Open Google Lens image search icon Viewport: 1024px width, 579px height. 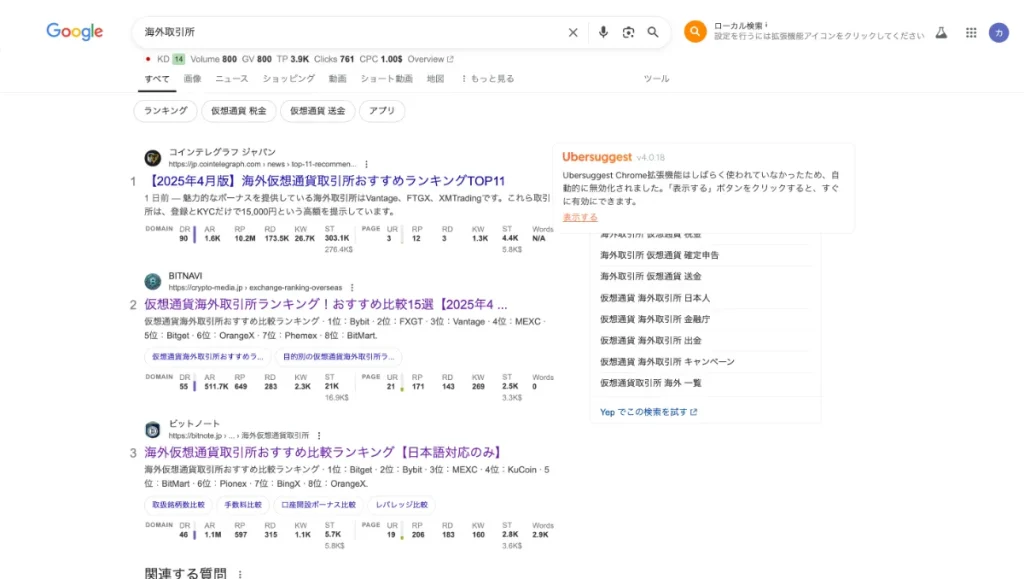point(628,32)
